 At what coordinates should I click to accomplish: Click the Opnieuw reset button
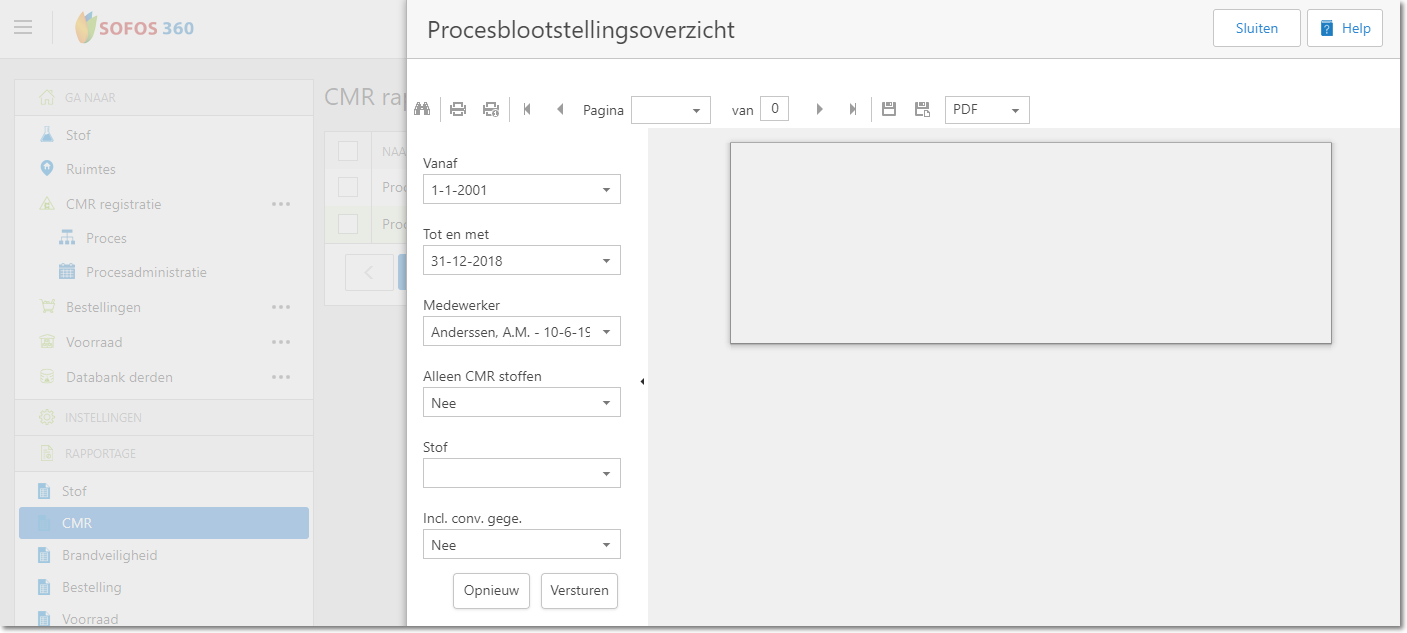click(x=491, y=591)
